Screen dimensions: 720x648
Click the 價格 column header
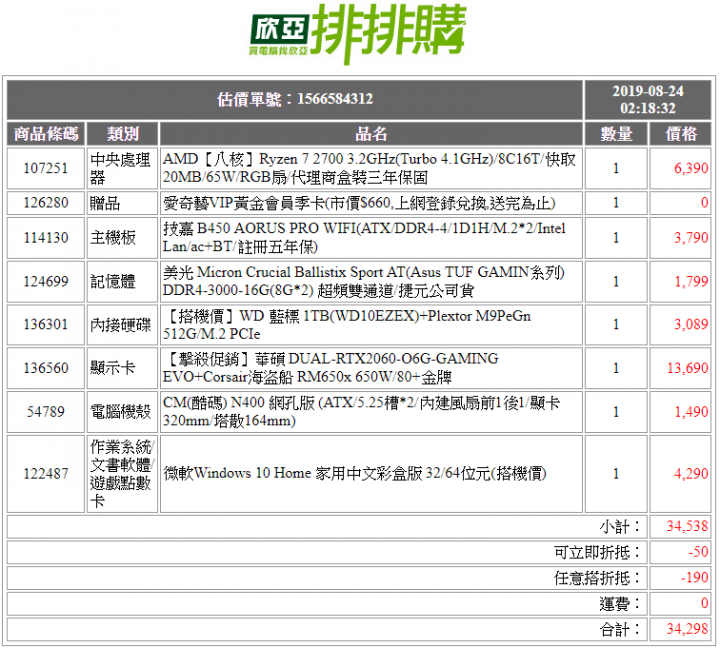point(681,134)
